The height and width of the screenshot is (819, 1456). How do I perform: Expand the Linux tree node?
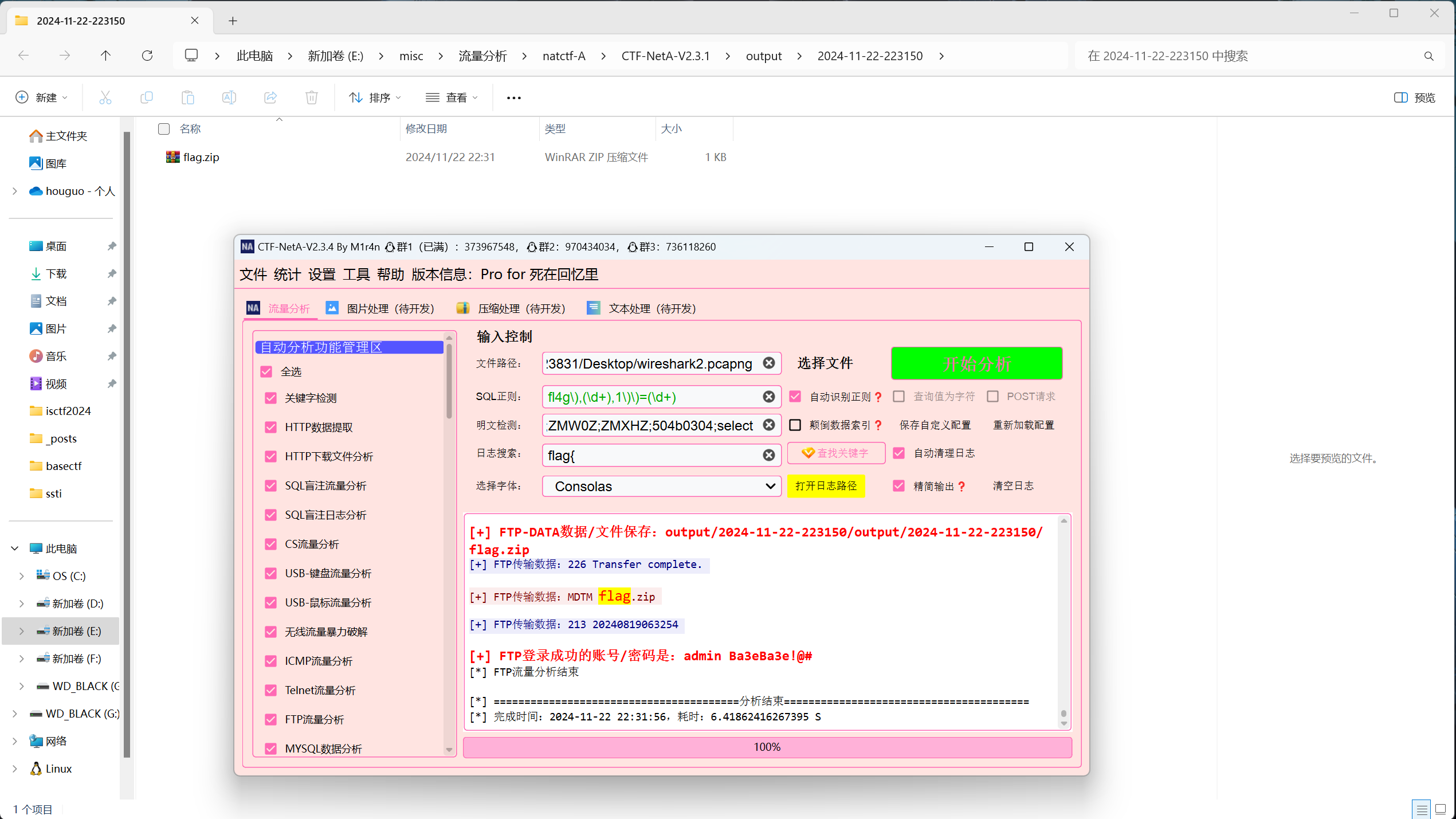[15, 769]
